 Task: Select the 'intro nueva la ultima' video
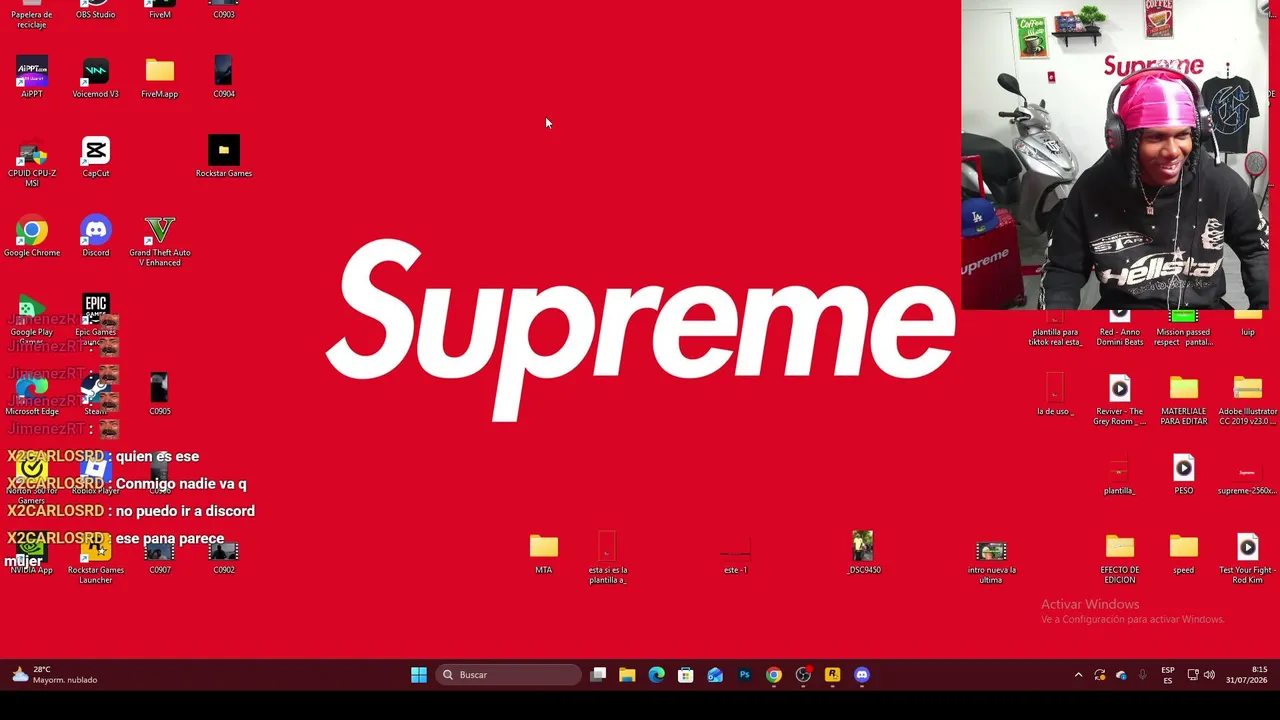[991, 562]
